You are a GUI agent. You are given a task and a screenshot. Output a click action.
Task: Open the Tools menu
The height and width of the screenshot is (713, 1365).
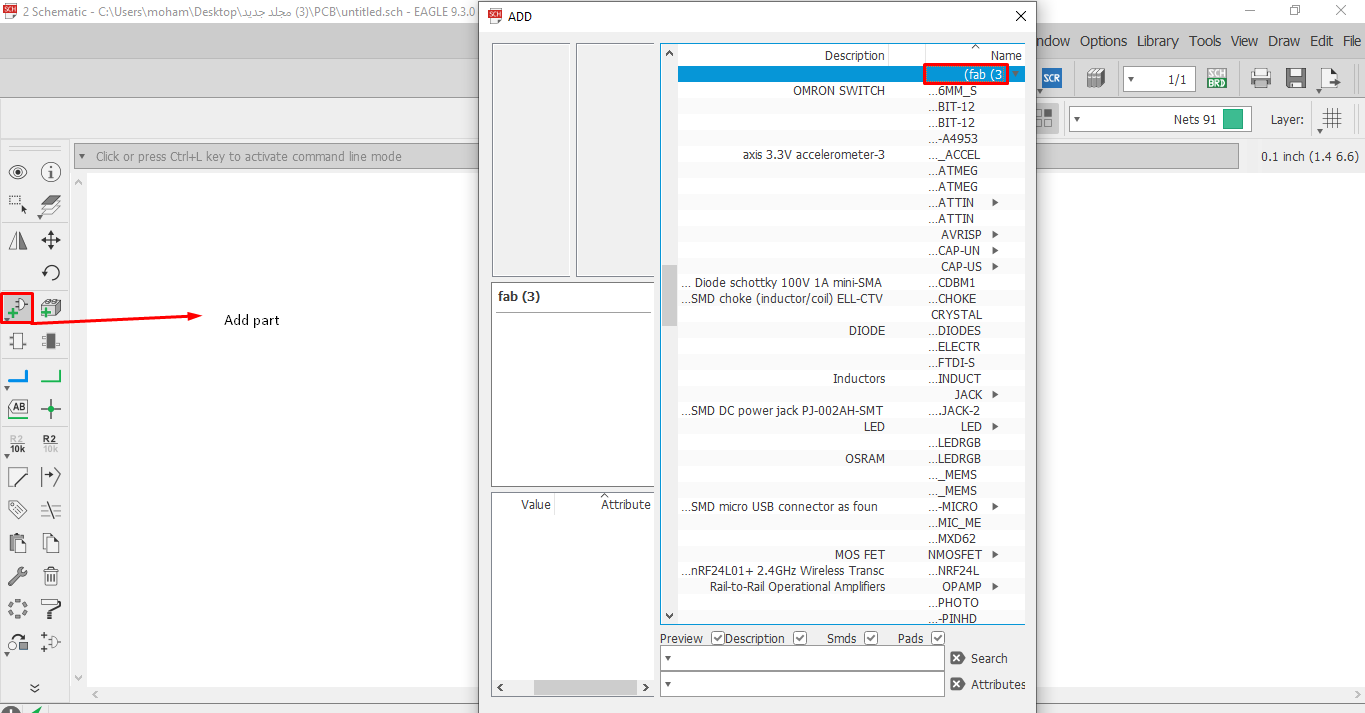pos(1205,41)
